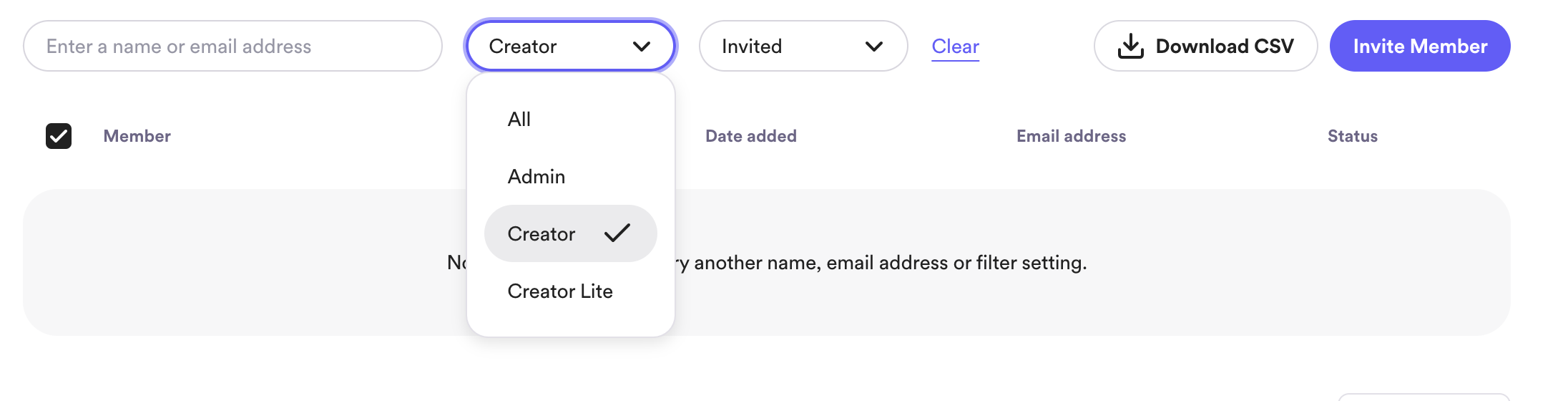Click the download arrow icon beside Download CSV

point(1130,47)
